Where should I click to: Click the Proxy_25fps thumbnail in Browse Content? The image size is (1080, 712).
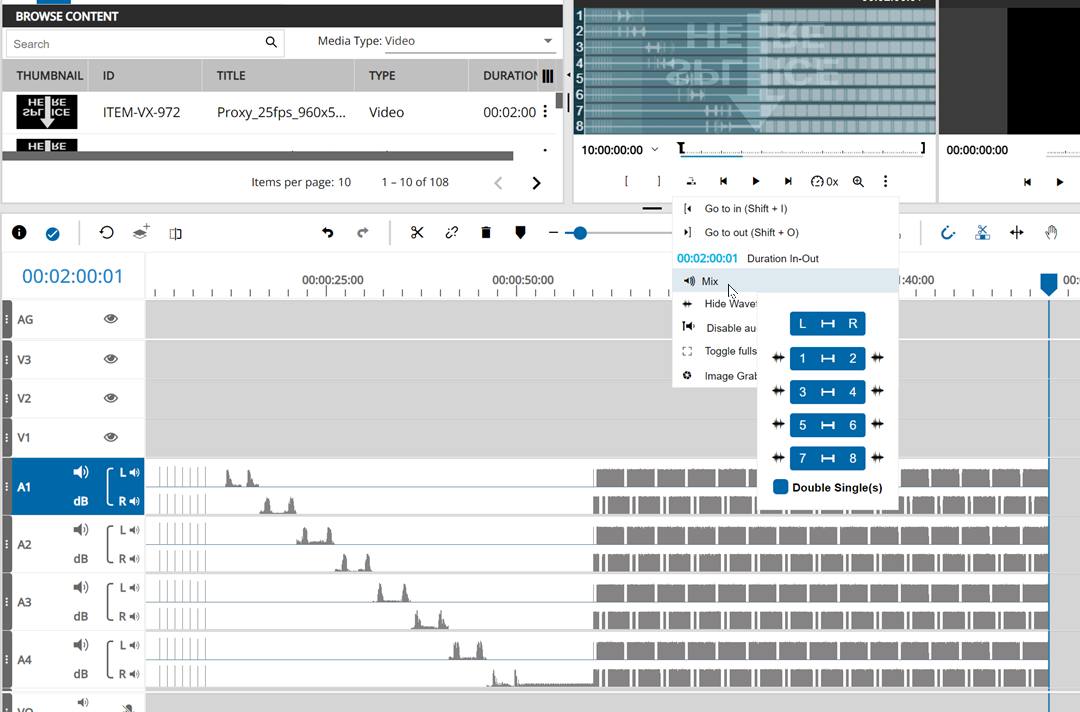point(48,112)
